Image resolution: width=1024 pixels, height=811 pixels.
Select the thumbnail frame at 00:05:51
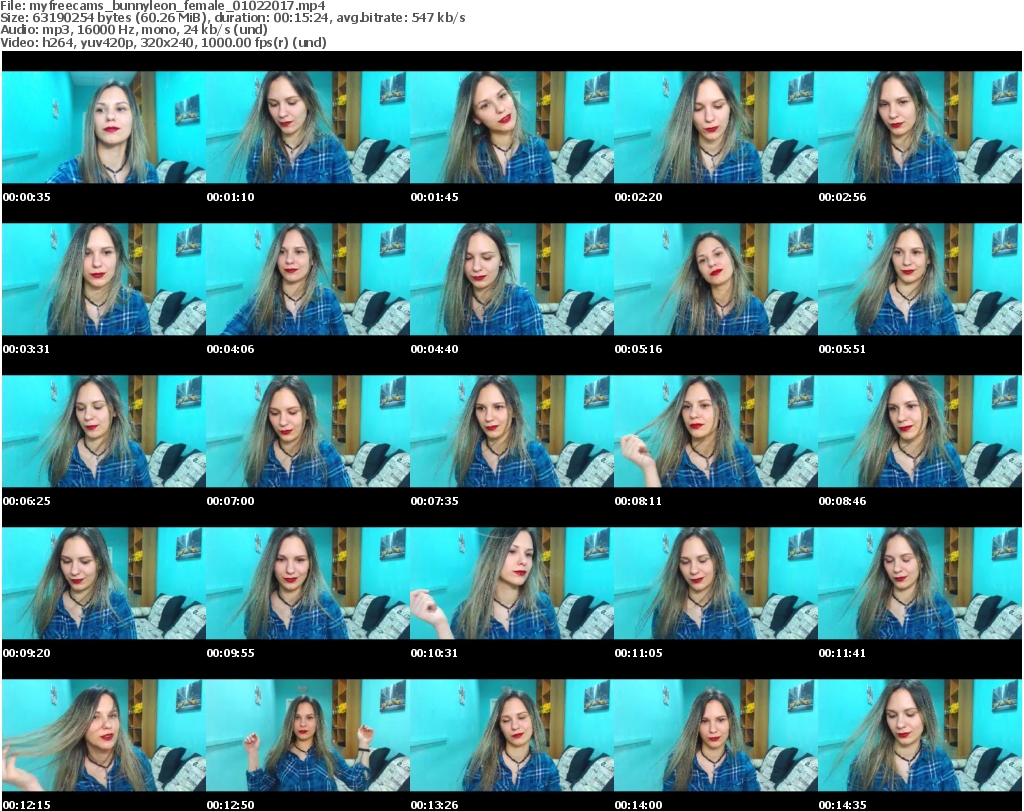920,279
